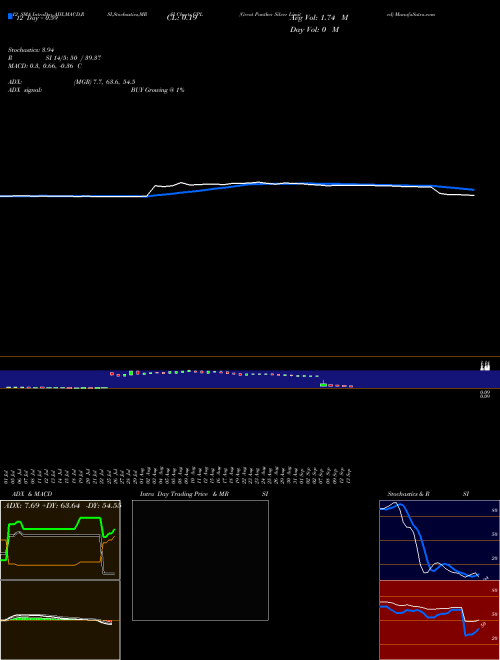Click the 'BUY Growing @ 1%' signal text
500x660 pixels.
click(157, 90)
